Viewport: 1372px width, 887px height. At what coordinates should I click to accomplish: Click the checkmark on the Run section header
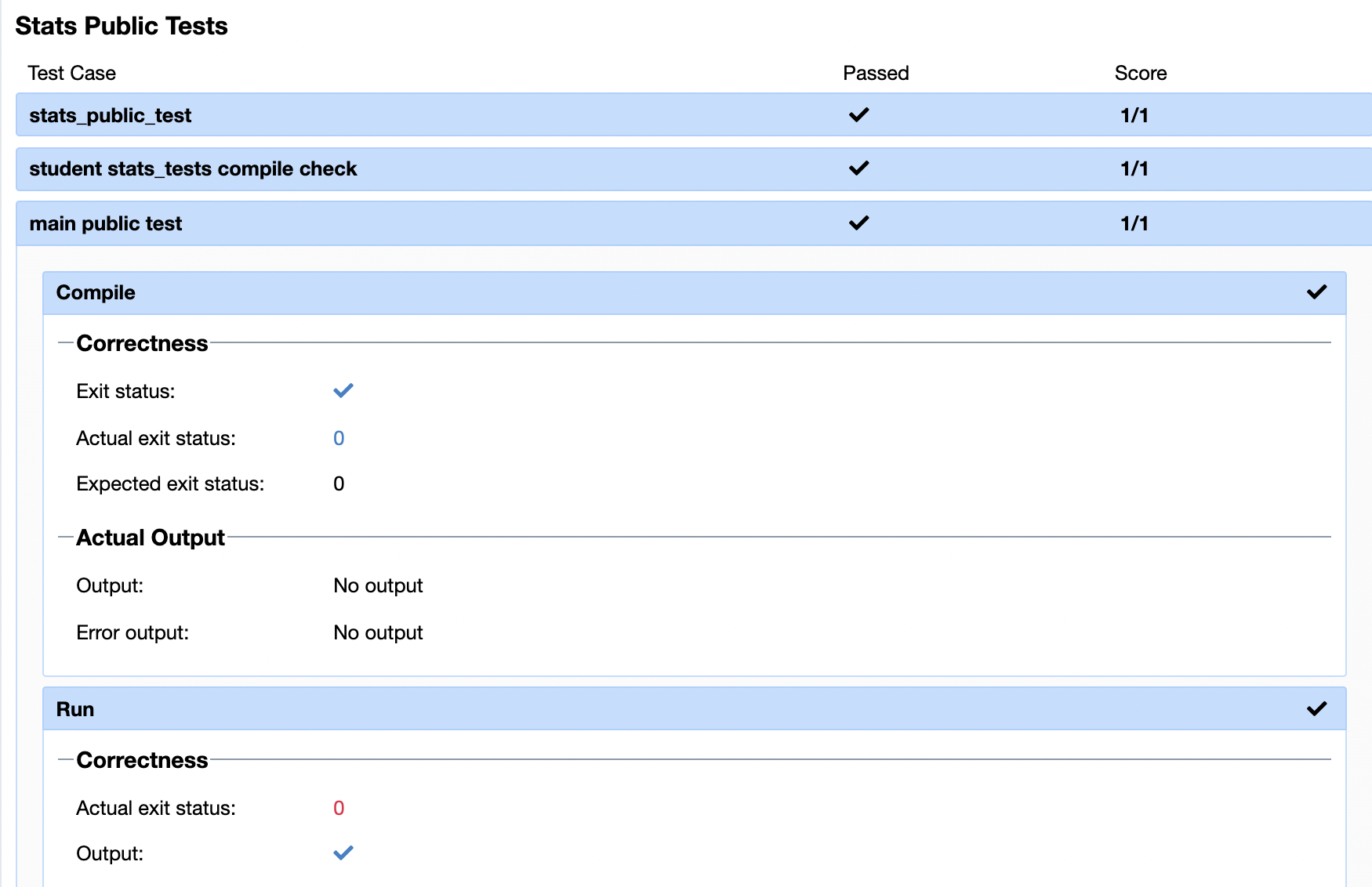[x=1316, y=708]
